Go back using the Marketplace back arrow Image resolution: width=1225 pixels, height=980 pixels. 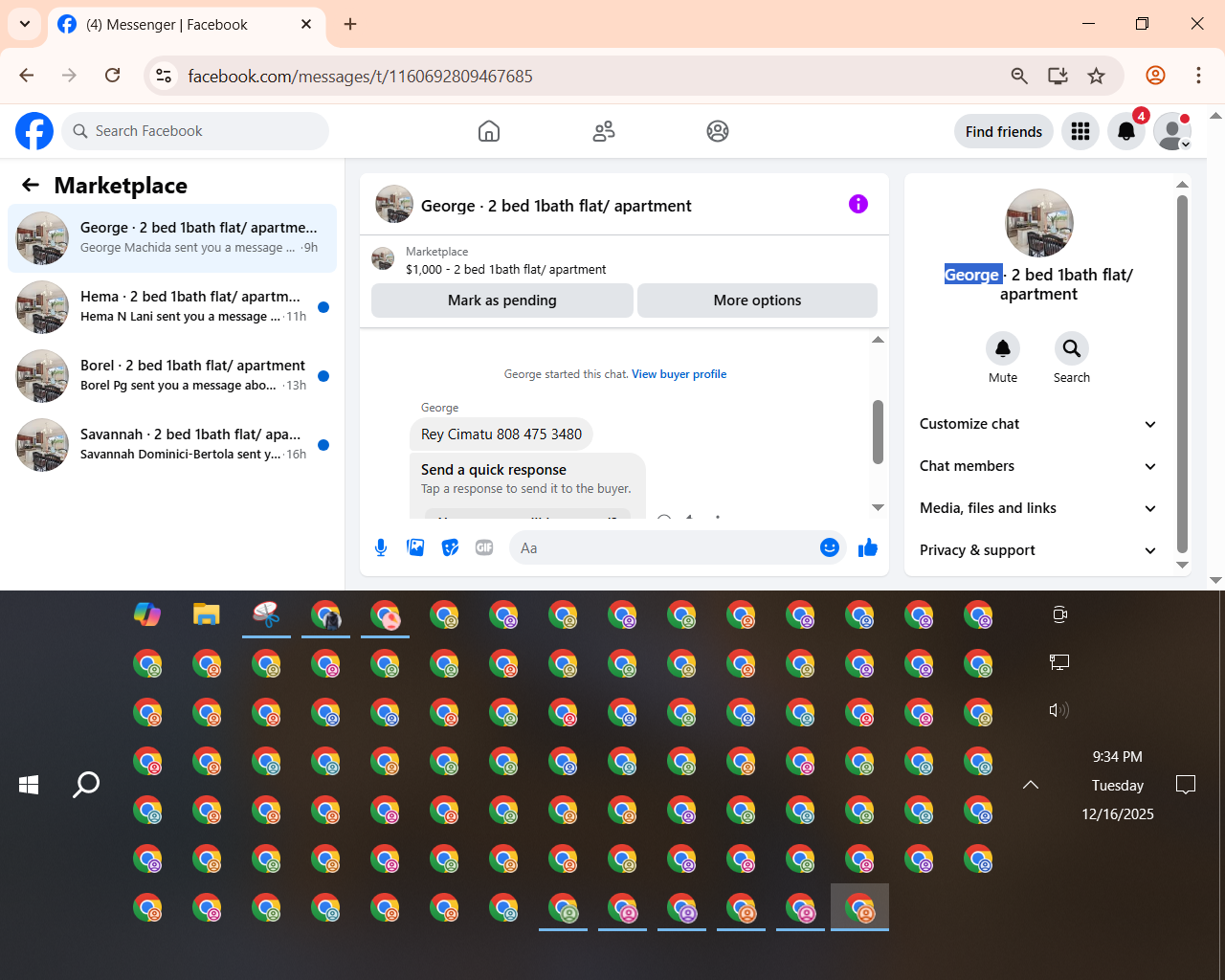pyautogui.click(x=31, y=185)
